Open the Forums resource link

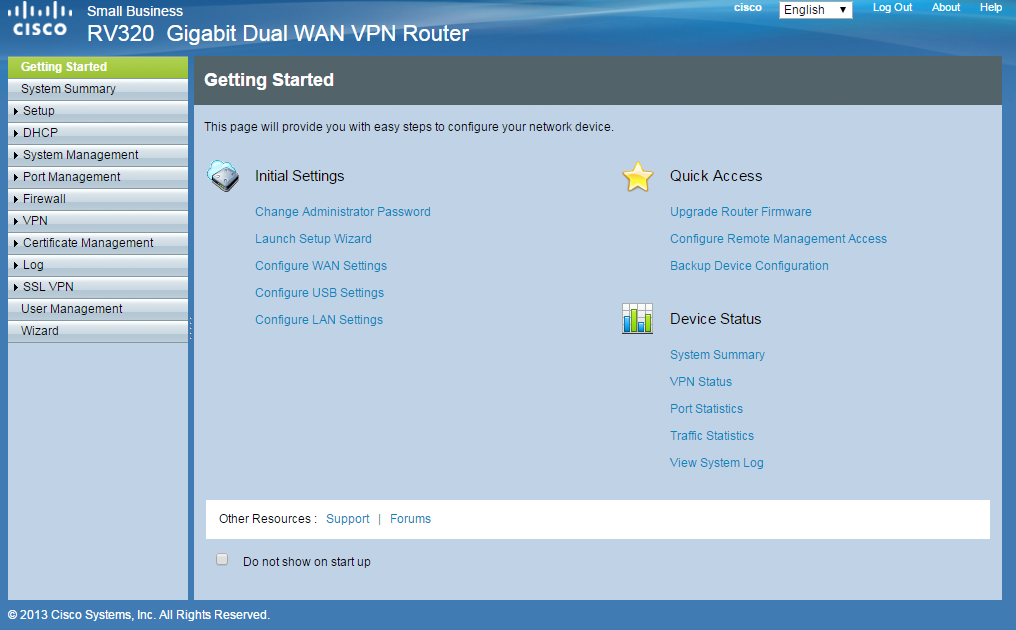(x=410, y=519)
